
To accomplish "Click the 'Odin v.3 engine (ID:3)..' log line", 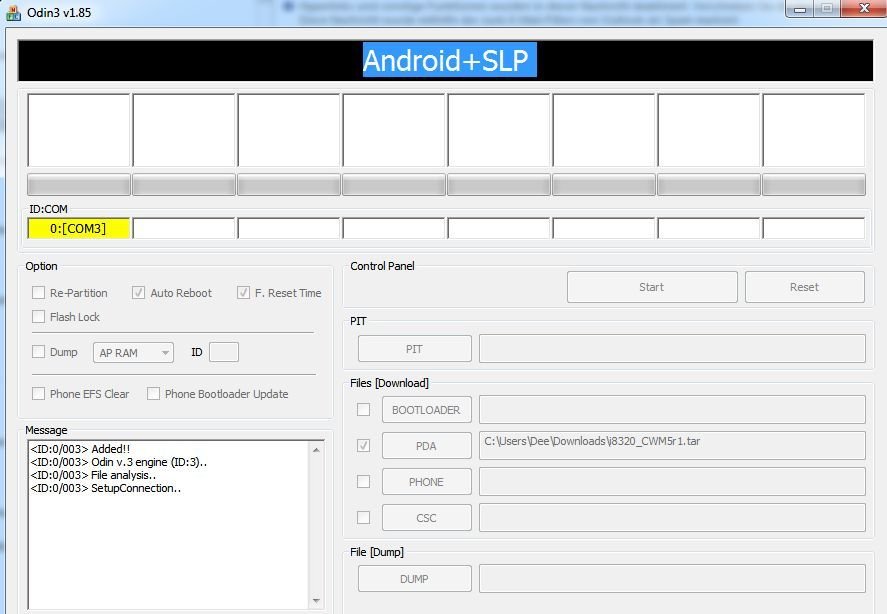I will (x=119, y=462).
